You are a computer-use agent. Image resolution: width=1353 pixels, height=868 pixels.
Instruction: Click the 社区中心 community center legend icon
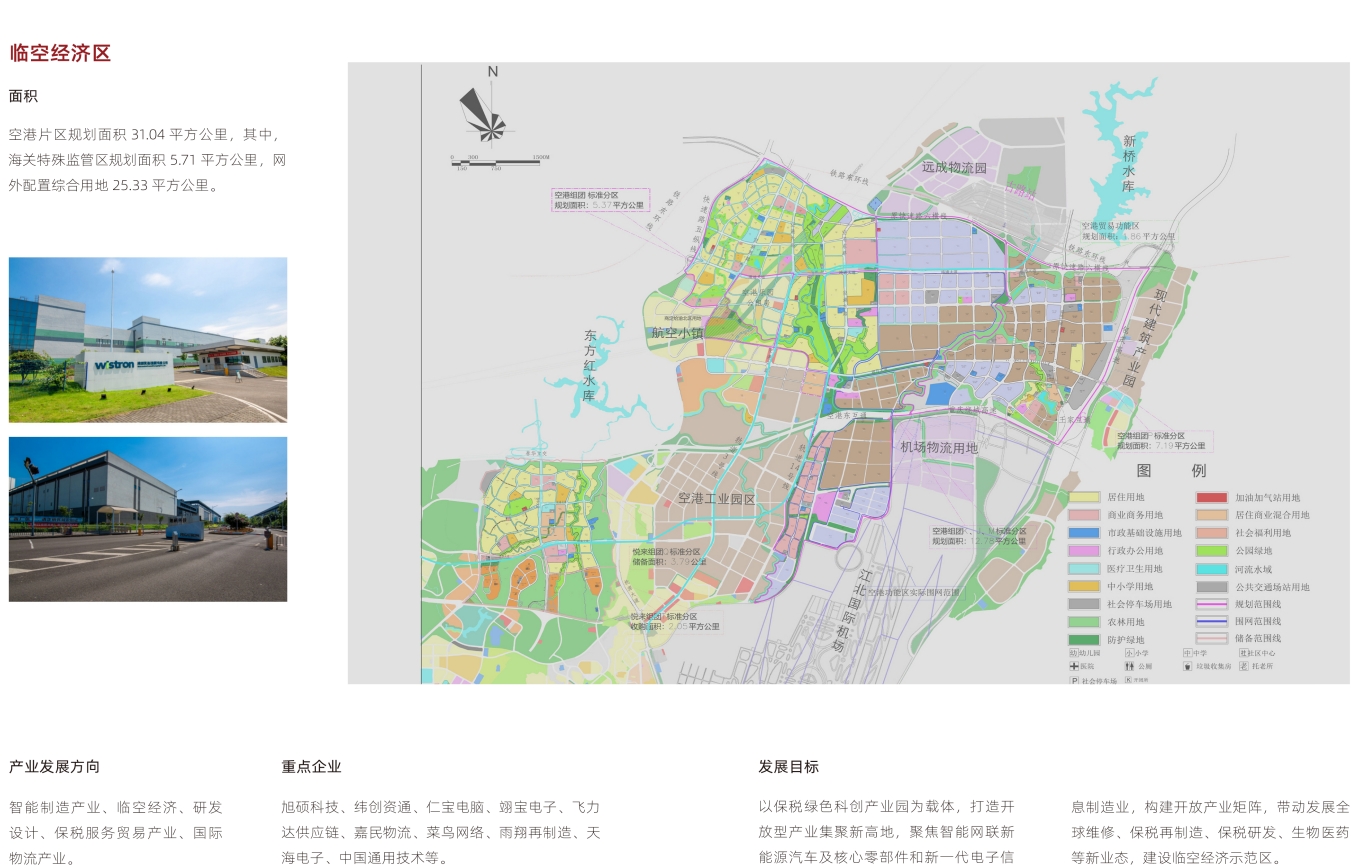(1243, 653)
